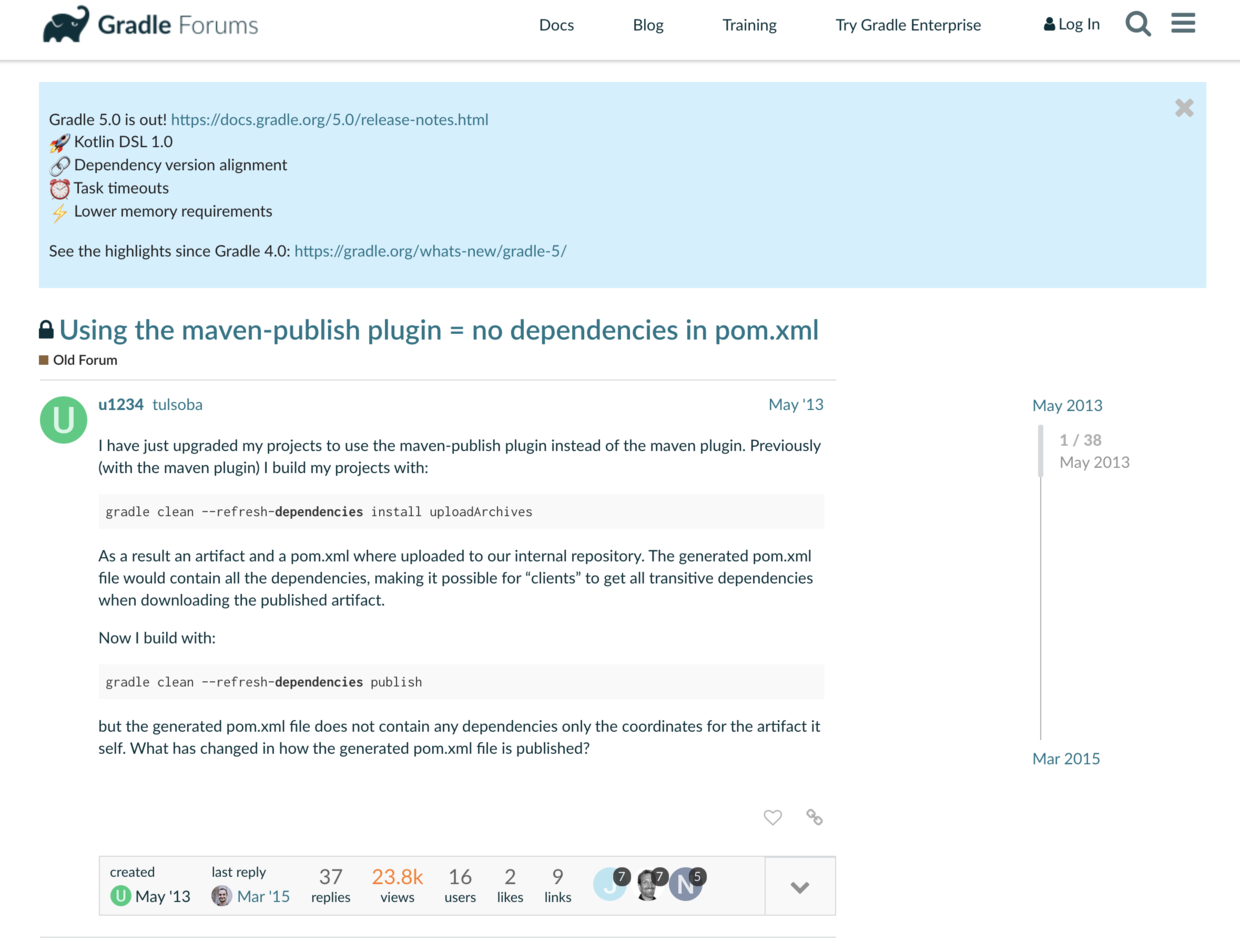The width and height of the screenshot is (1240, 943).
Task: Click the uploadArchives code block
Action: click(461, 511)
